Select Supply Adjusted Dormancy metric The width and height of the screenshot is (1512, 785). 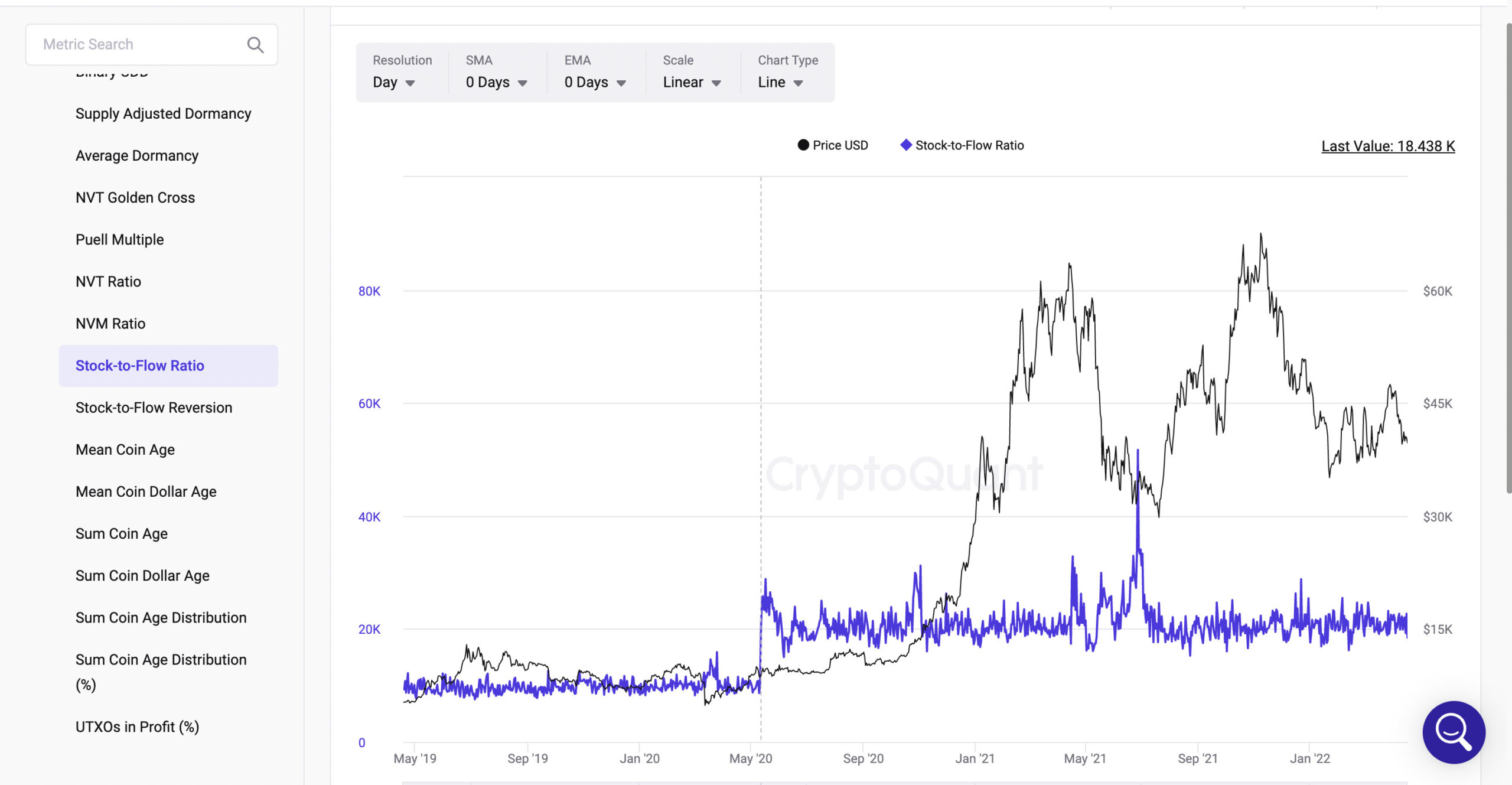(x=163, y=113)
